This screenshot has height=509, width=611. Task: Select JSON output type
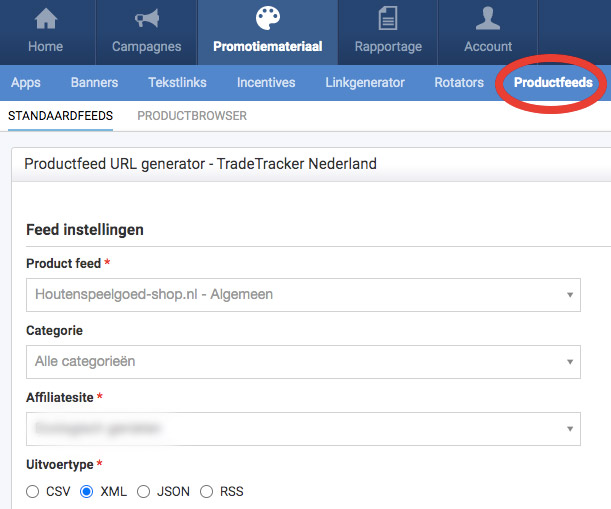143,491
